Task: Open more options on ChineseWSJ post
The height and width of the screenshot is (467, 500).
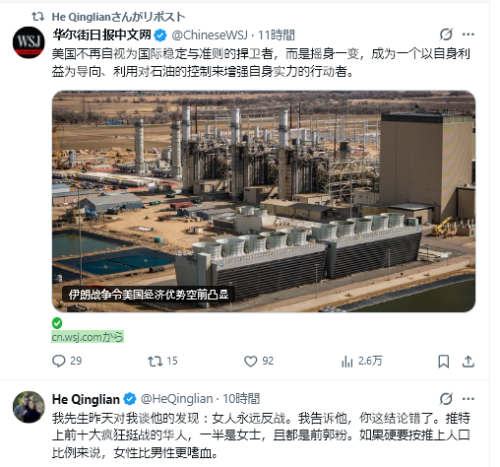Action: click(x=468, y=34)
